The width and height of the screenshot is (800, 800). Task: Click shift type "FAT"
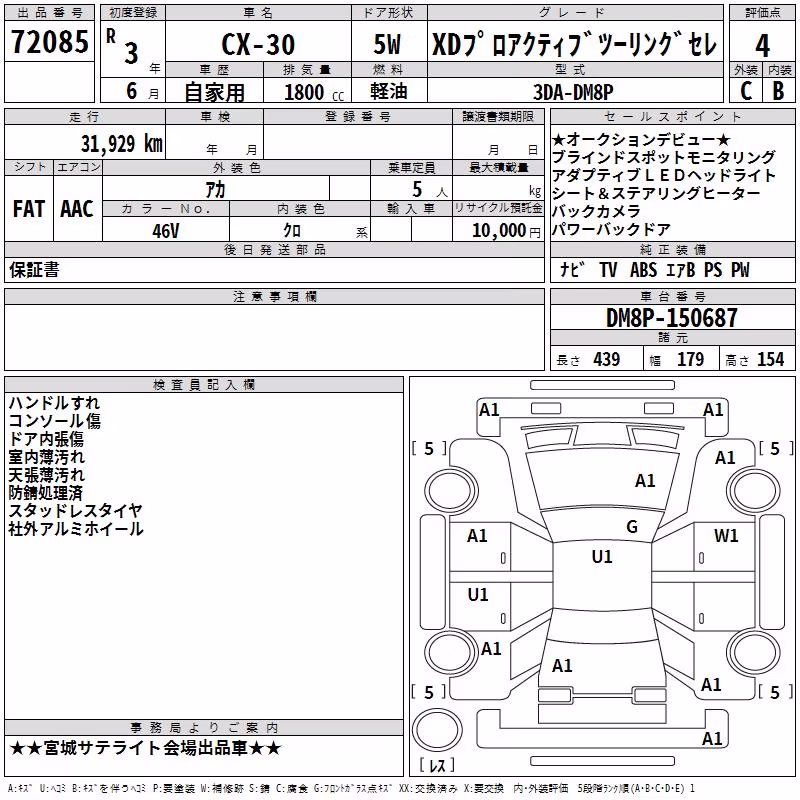pos(29,209)
